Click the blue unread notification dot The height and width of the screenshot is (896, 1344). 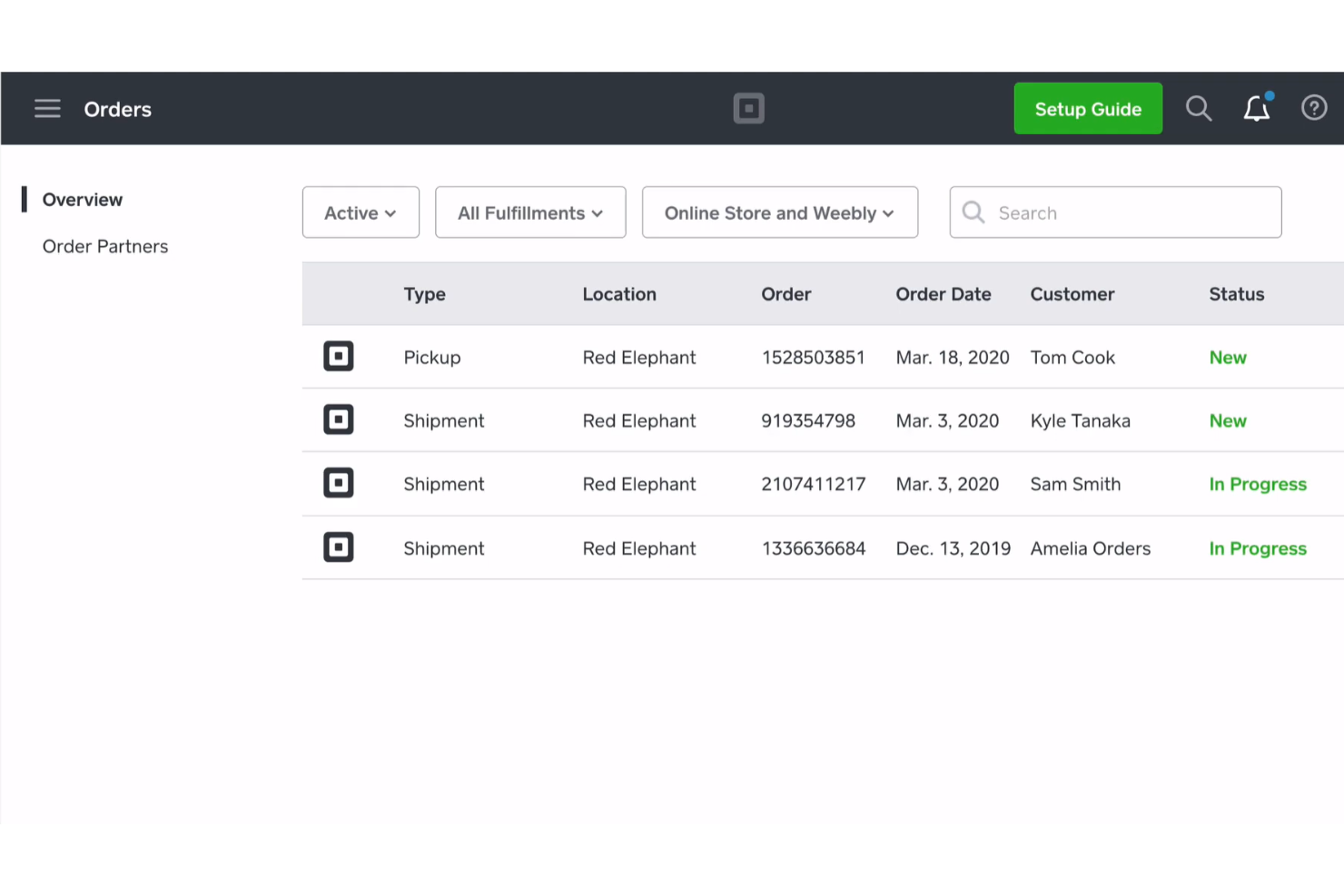pos(1270,95)
